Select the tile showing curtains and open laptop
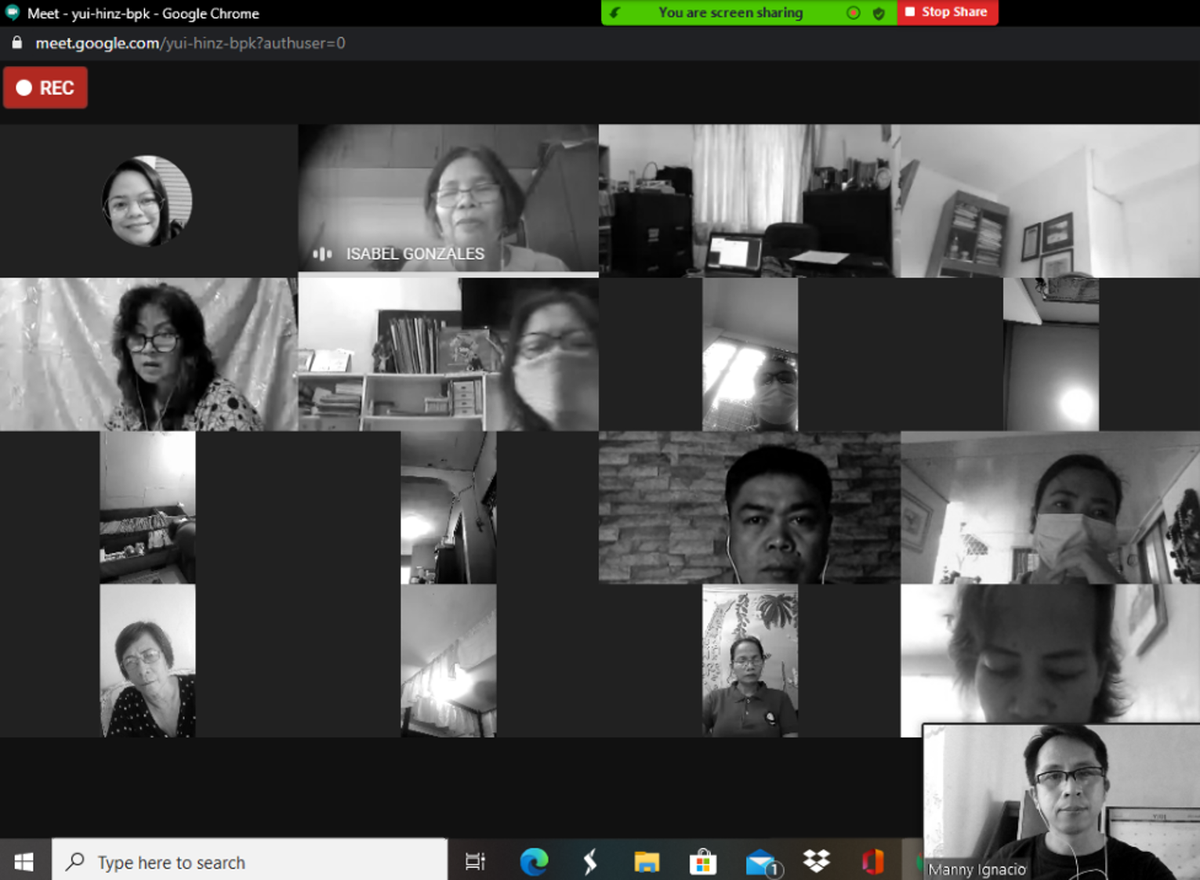 (749, 201)
